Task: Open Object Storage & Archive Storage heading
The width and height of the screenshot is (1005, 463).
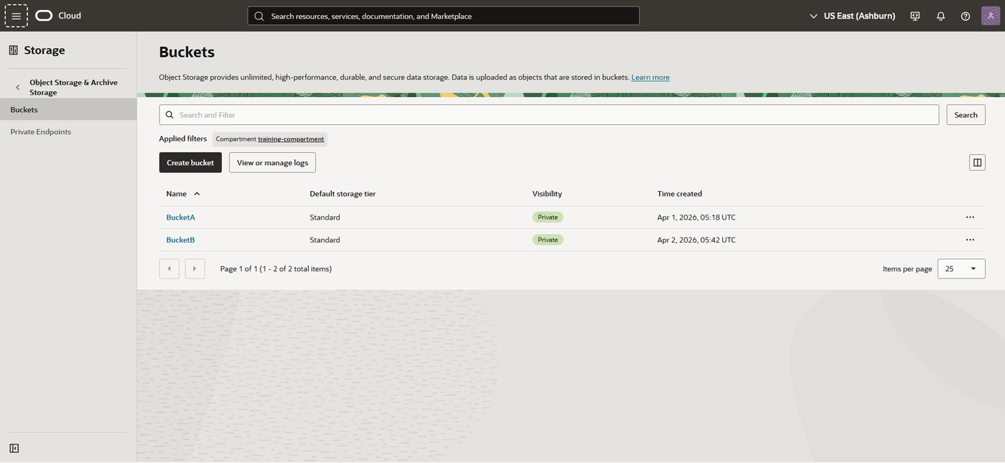Action: [74, 87]
